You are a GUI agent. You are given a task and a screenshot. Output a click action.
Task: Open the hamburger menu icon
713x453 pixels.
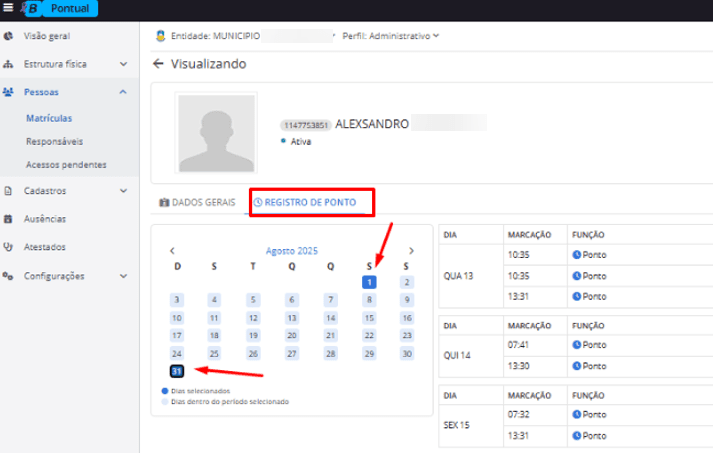coord(8,9)
